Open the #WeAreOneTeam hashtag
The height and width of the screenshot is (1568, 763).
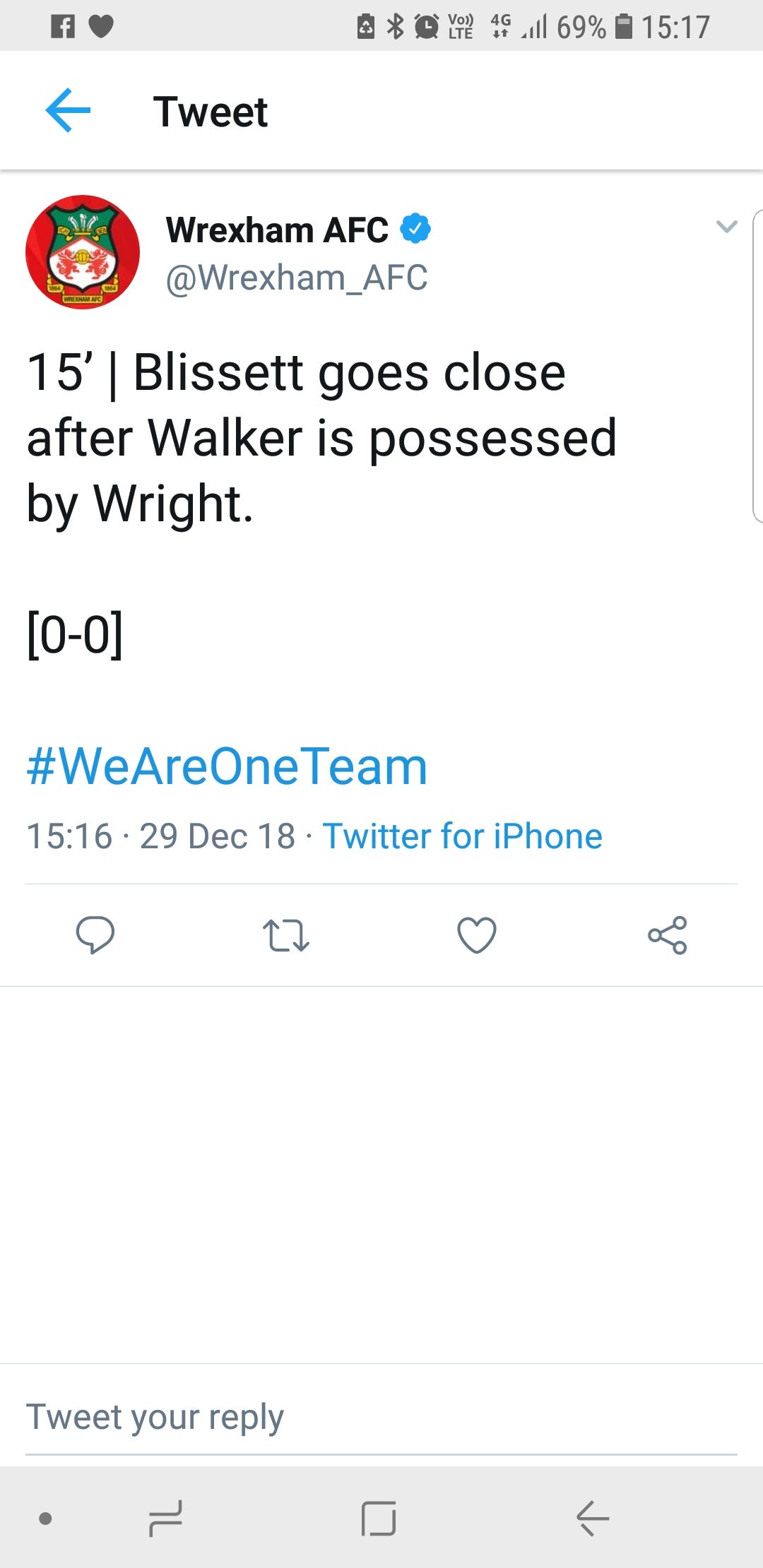227,766
